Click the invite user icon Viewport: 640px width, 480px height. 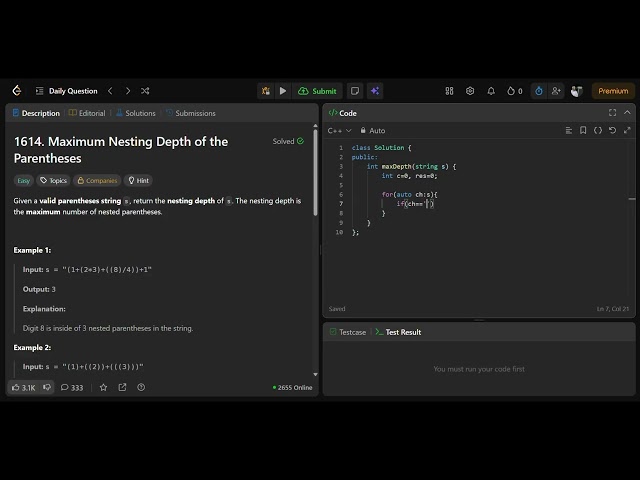pyautogui.click(x=556, y=91)
